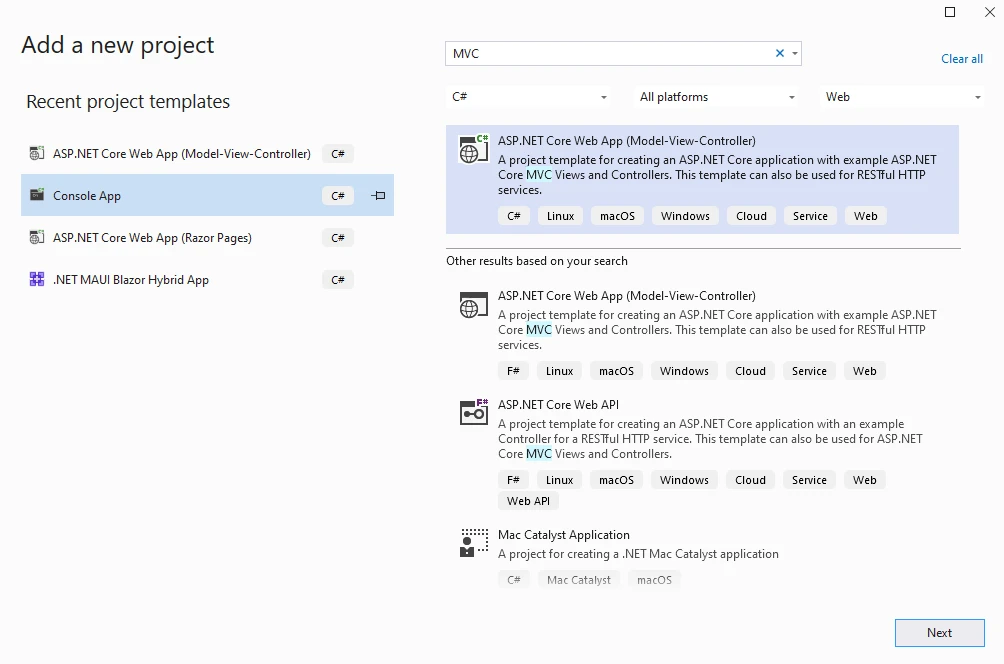1004x664 pixels.
Task: Choose the ASP.NET Core Web API result
Action: point(558,405)
